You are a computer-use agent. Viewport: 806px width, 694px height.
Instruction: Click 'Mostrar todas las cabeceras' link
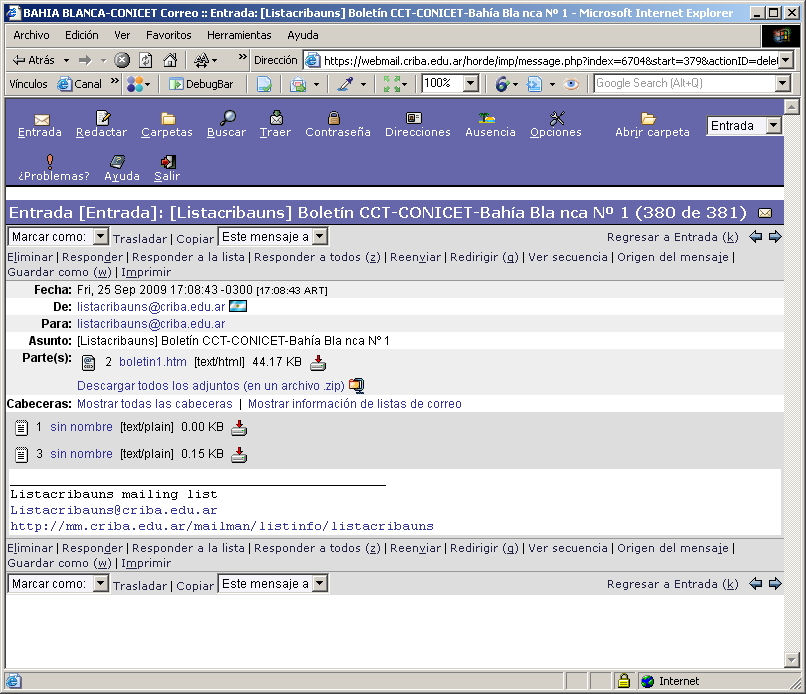[154, 404]
